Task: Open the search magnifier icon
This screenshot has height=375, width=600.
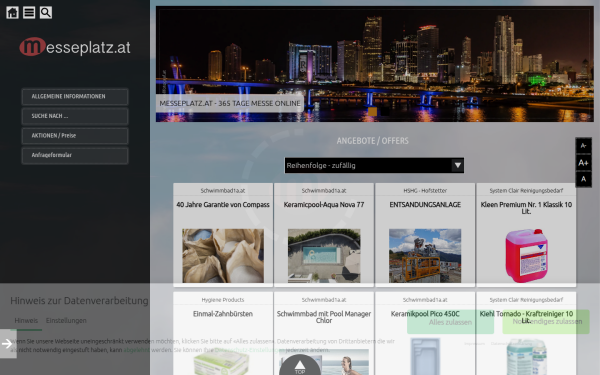Action: [46, 13]
